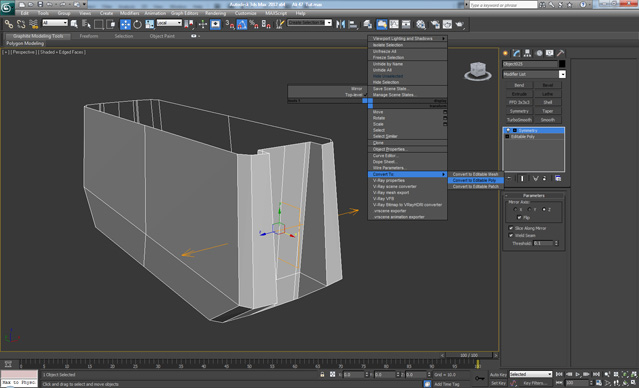Open the Rendering menu
The image size is (639, 388).
click(215, 13)
